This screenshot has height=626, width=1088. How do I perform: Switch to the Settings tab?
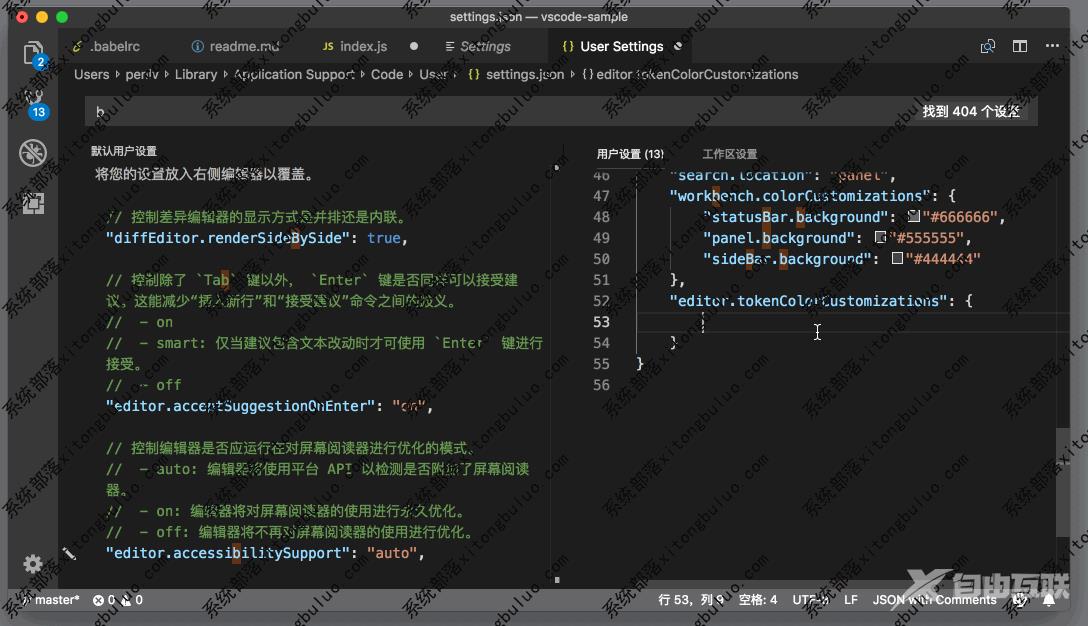point(478,46)
